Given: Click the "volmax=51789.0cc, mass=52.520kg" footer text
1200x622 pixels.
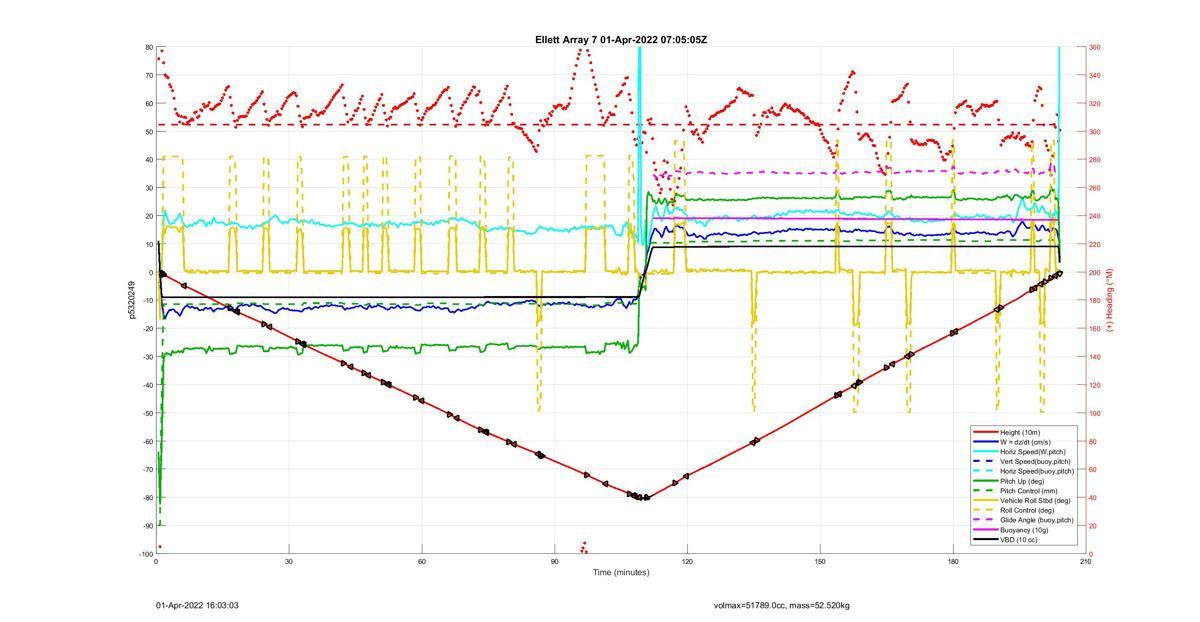Looking at the screenshot, I should tap(782, 605).
